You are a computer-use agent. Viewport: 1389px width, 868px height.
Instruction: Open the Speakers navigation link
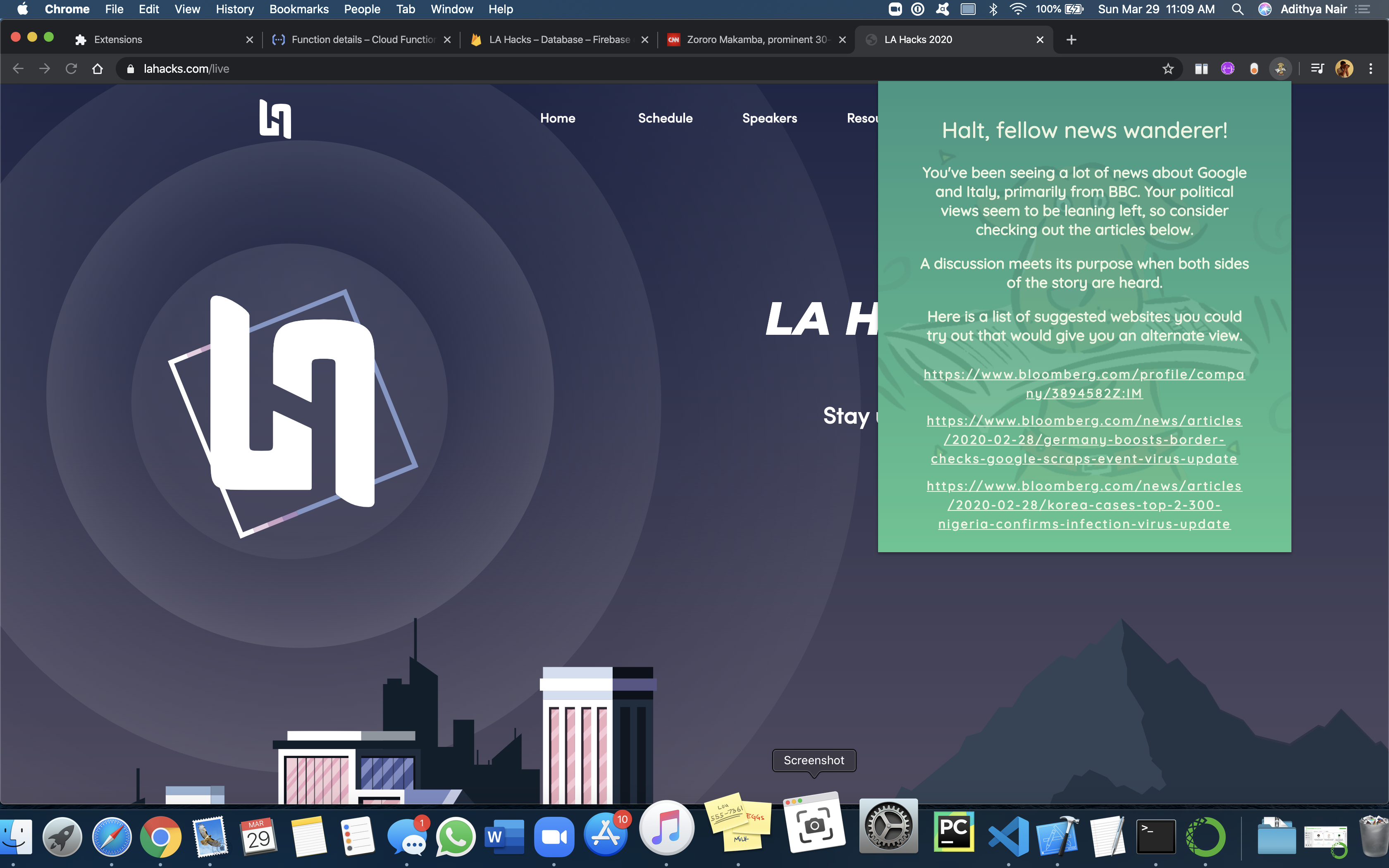tap(769, 118)
